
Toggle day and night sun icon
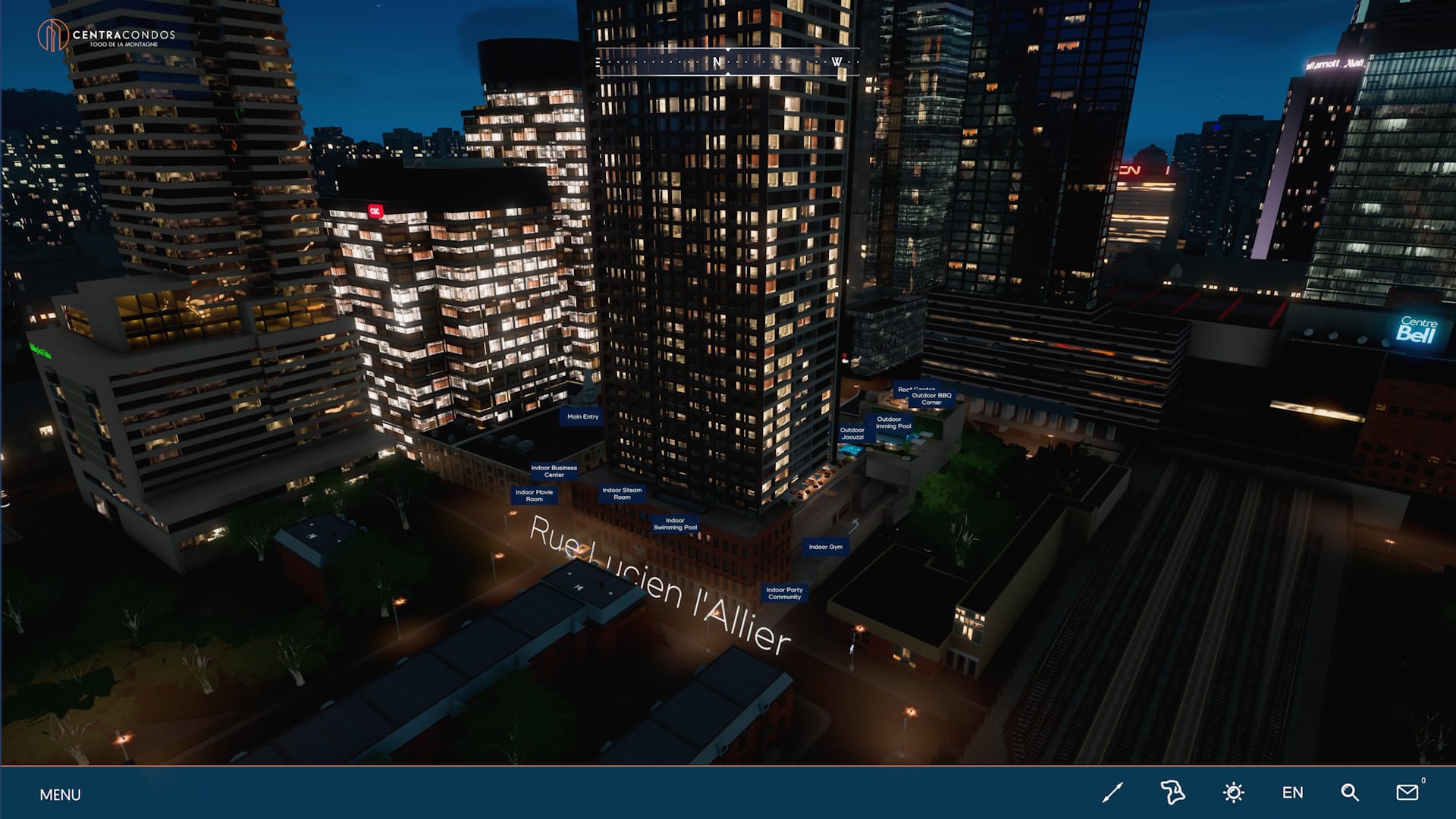(1234, 792)
